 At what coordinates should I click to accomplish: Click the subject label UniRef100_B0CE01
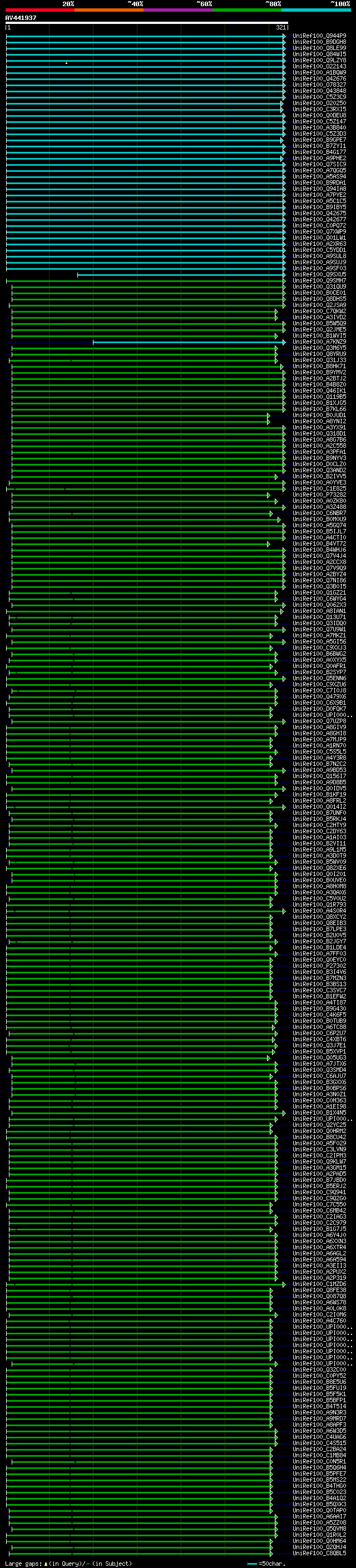pos(319,293)
